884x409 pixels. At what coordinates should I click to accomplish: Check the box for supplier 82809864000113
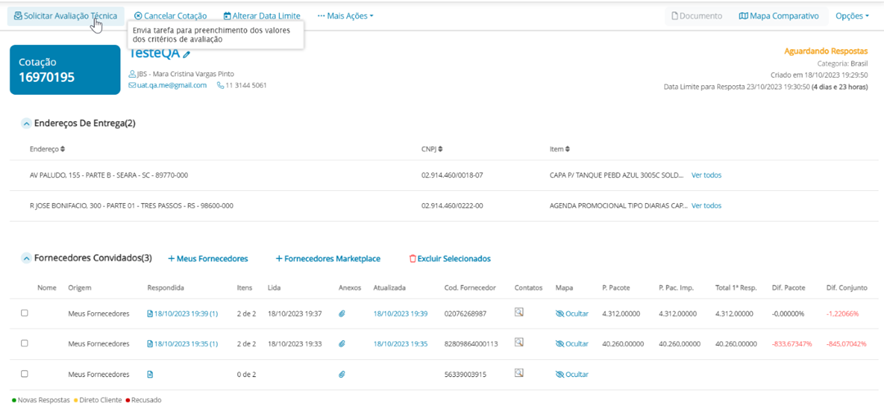click(24, 343)
